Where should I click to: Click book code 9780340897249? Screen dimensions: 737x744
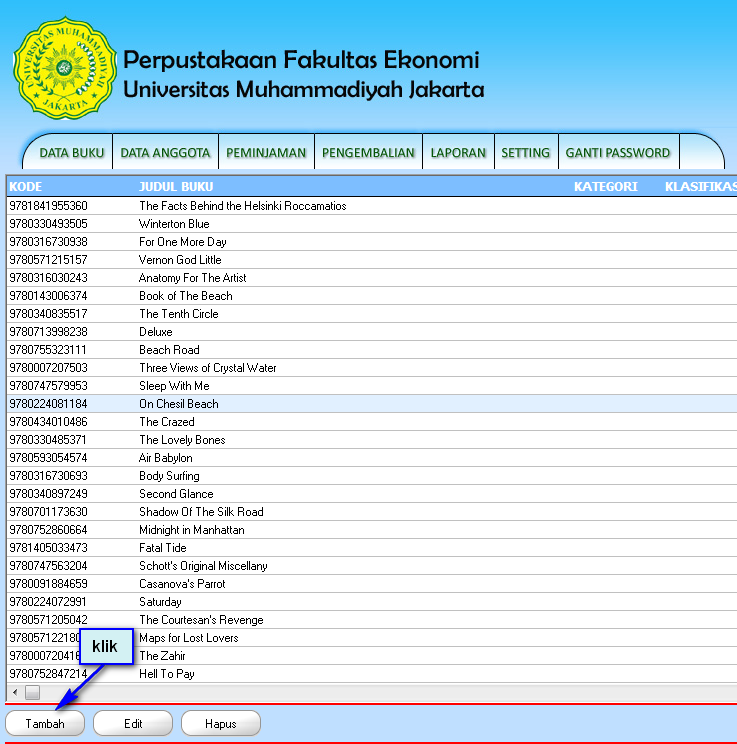coord(48,494)
